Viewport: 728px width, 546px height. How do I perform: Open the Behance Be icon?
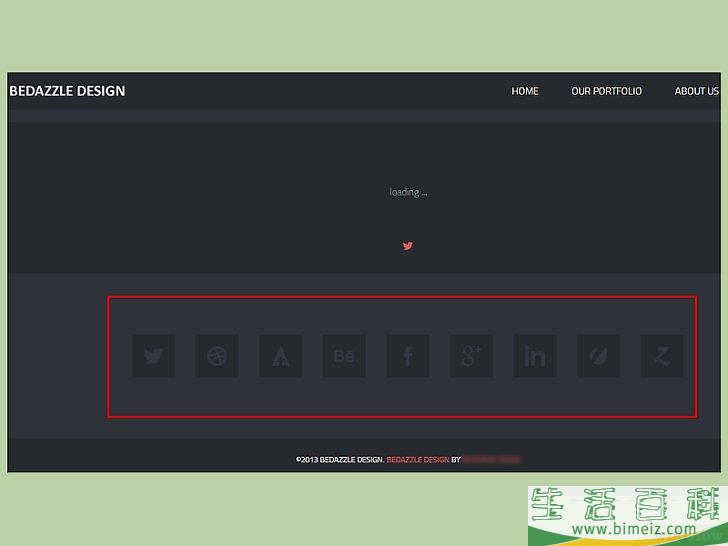click(344, 356)
